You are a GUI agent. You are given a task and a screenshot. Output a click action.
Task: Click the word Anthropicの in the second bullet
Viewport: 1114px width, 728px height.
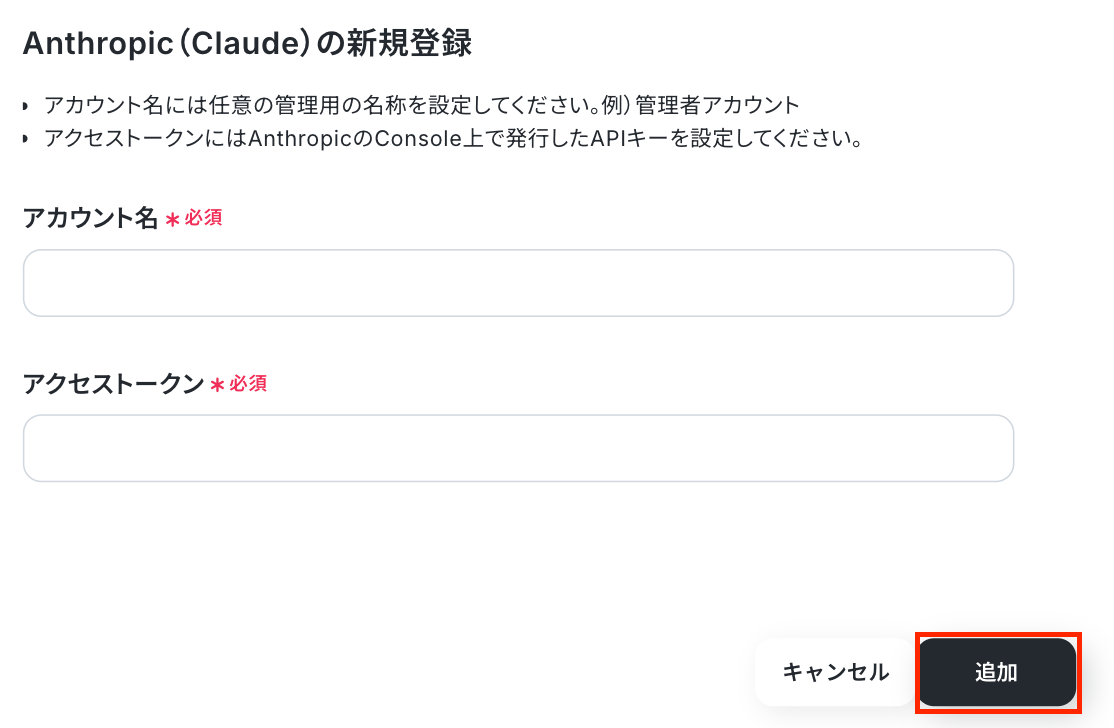coord(310,138)
